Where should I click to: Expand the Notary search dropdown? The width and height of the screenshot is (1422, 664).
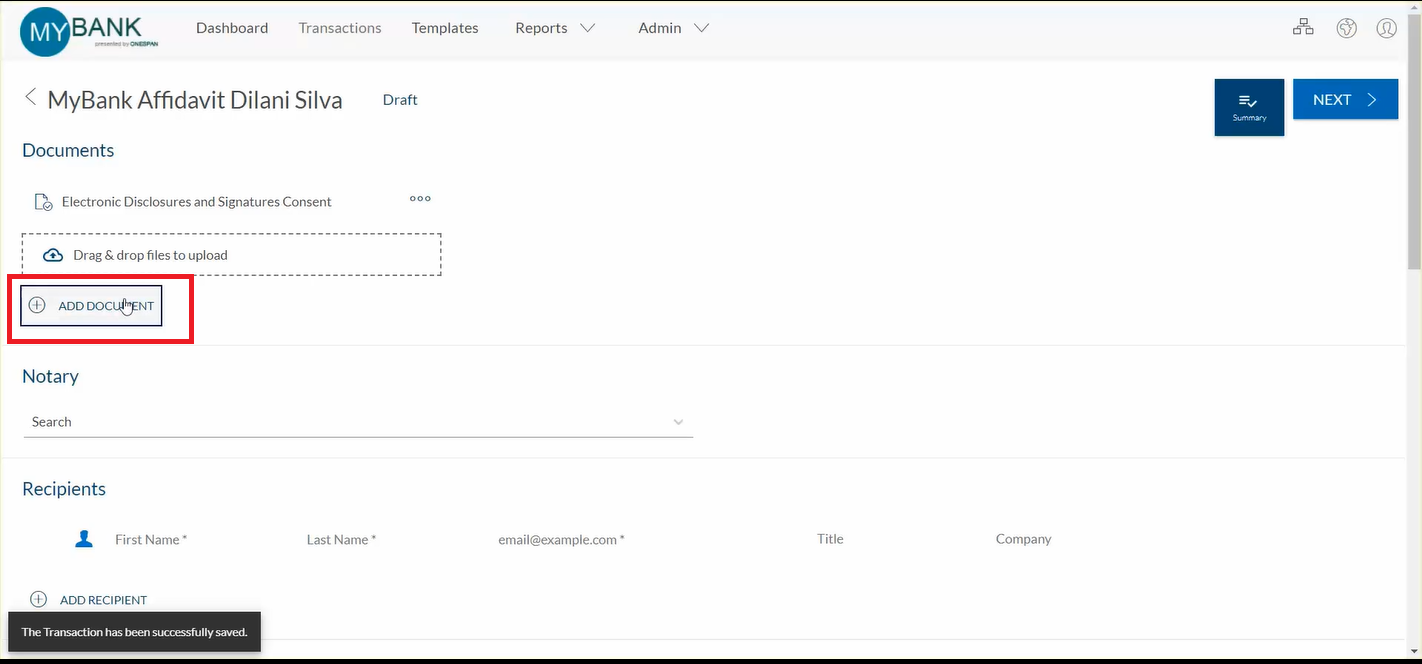678,421
